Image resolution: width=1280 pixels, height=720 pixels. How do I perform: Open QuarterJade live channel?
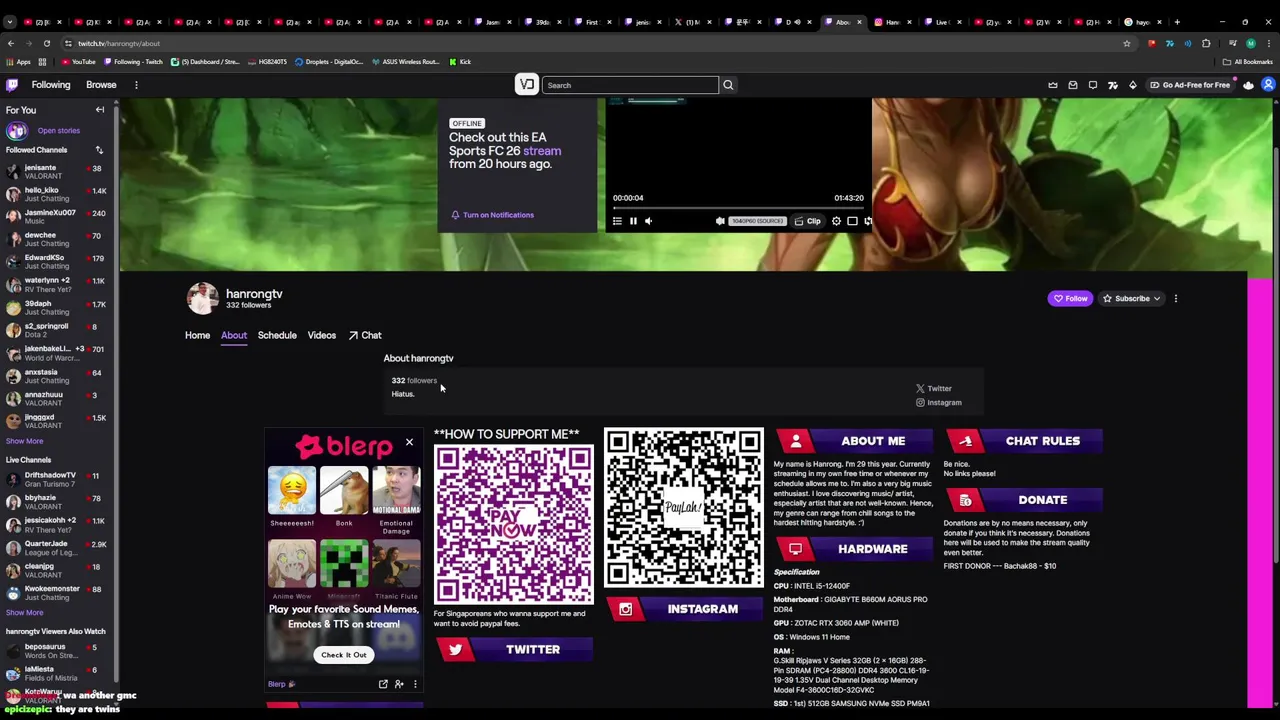[x=57, y=548]
